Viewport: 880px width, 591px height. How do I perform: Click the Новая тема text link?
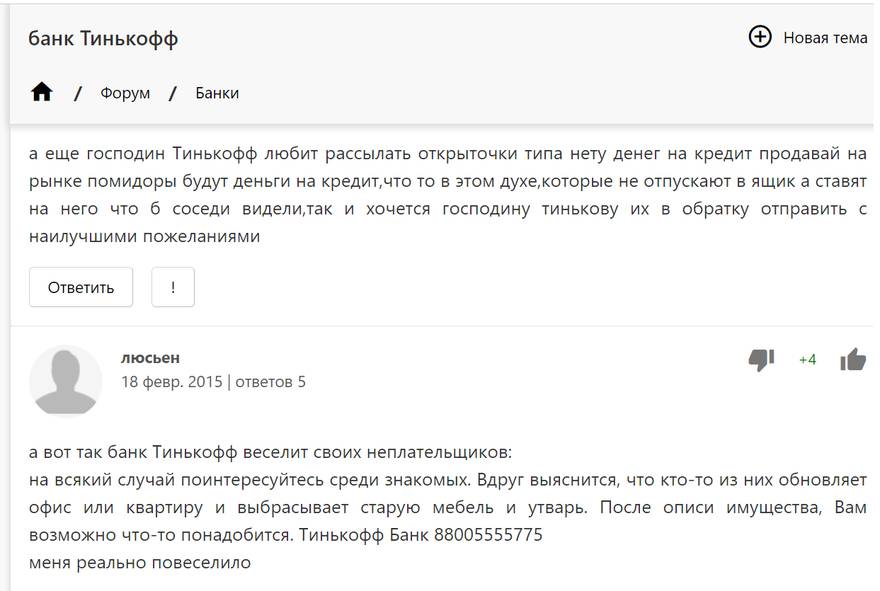[x=824, y=38]
